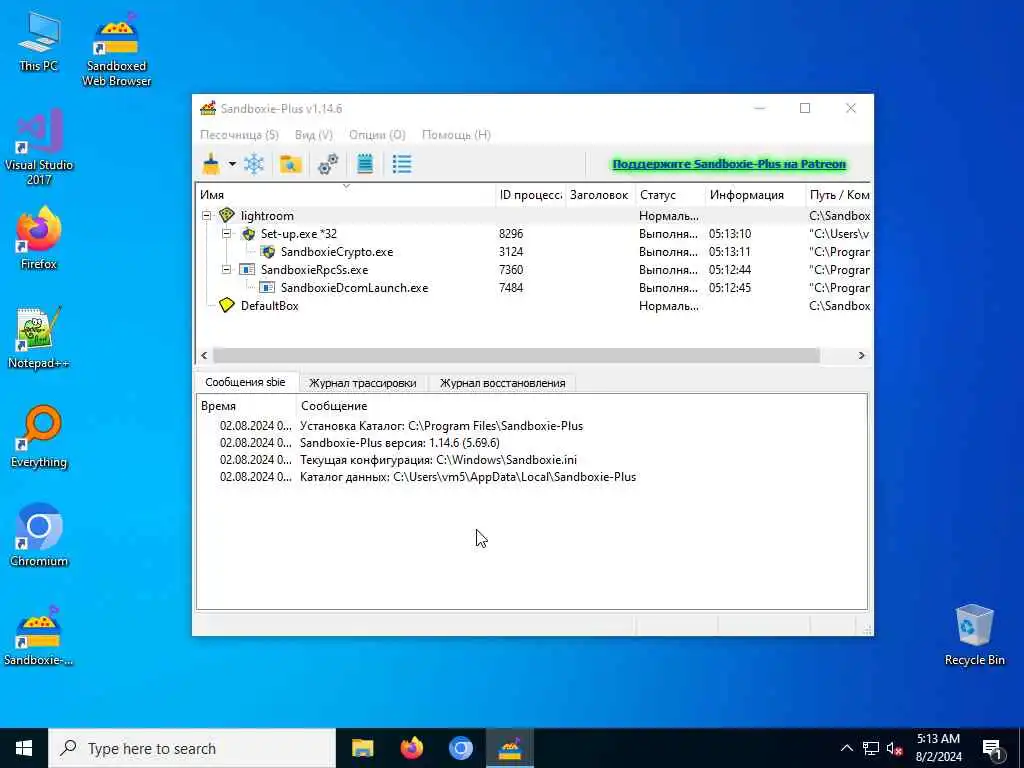Image resolution: width=1024 pixels, height=768 pixels.
Task: Click the SandboxieDcomLaunch.exe window icon
Action: [267, 287]
